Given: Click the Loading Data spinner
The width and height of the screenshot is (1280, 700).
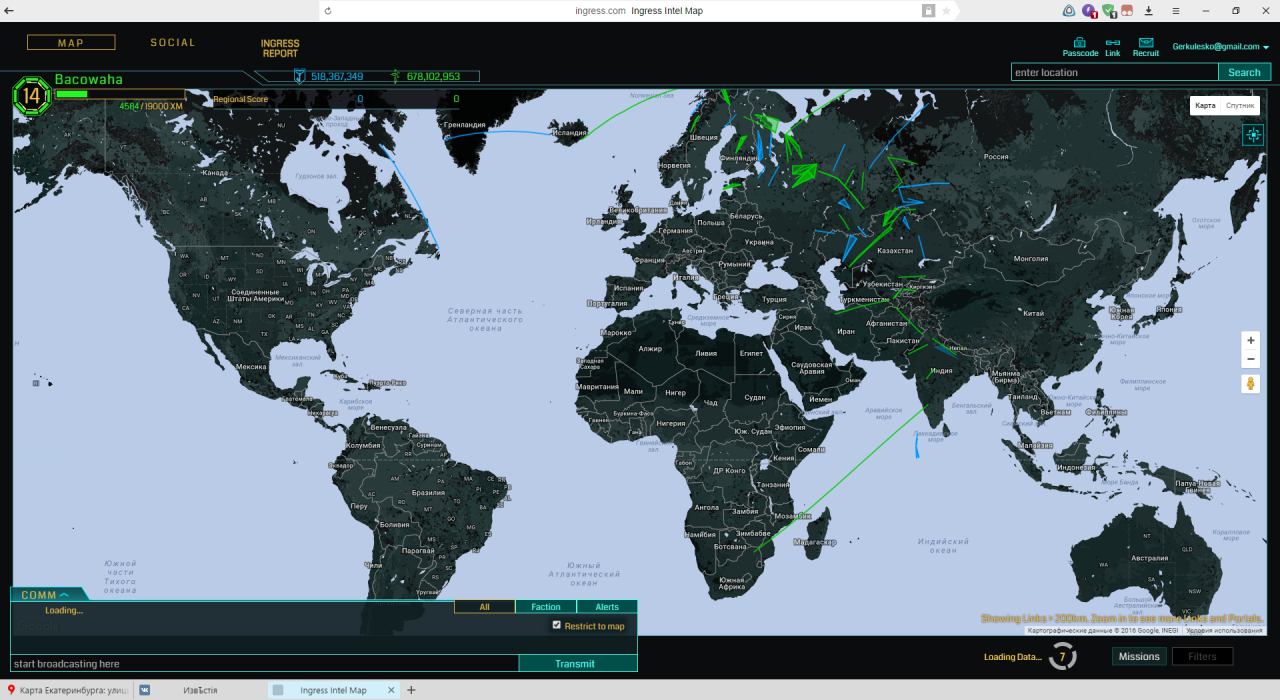Looking at the screenshot, I should pyautogui.click(x=1063, y=657).
